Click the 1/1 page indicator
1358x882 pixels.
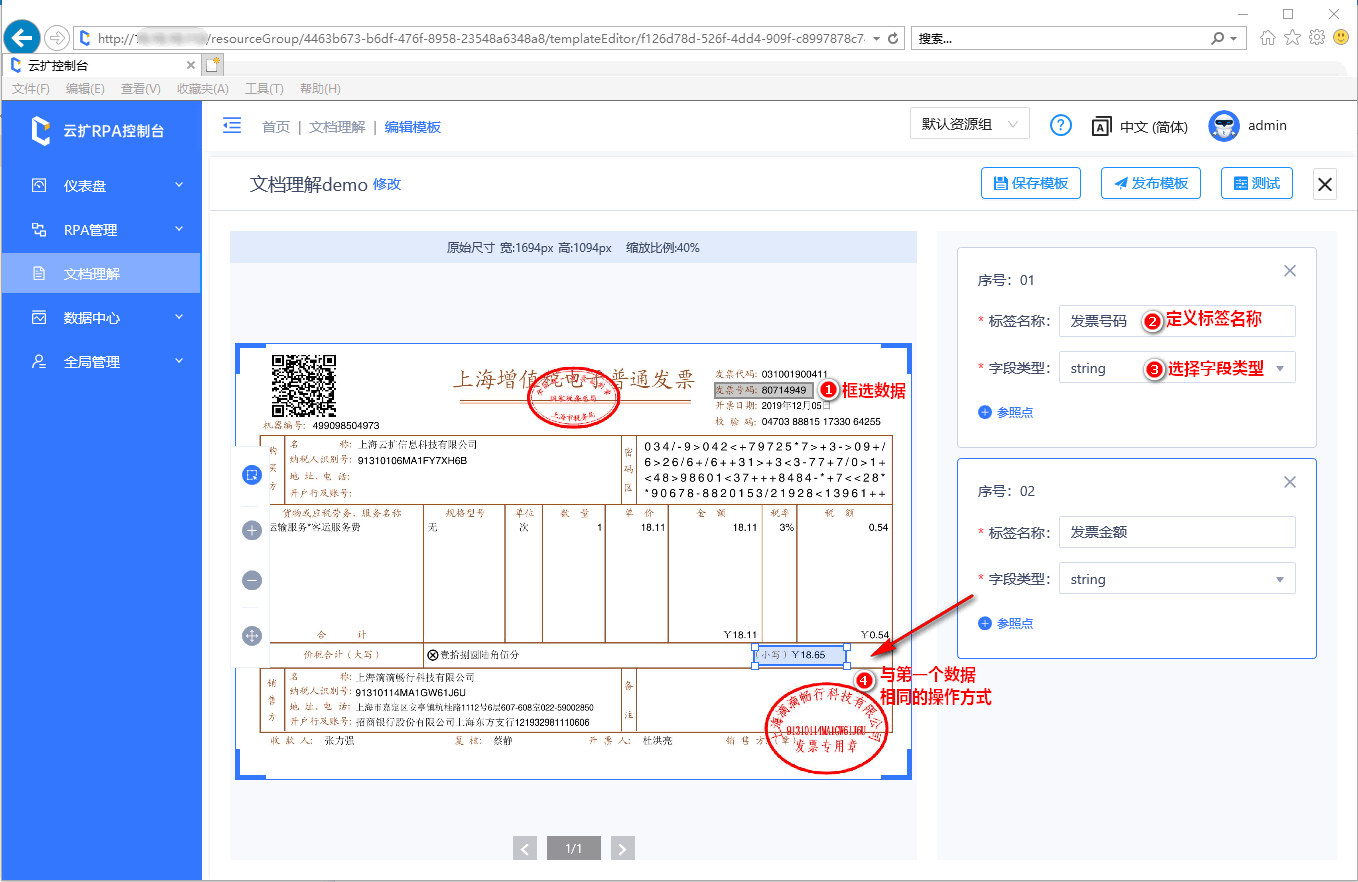(574, 849)
